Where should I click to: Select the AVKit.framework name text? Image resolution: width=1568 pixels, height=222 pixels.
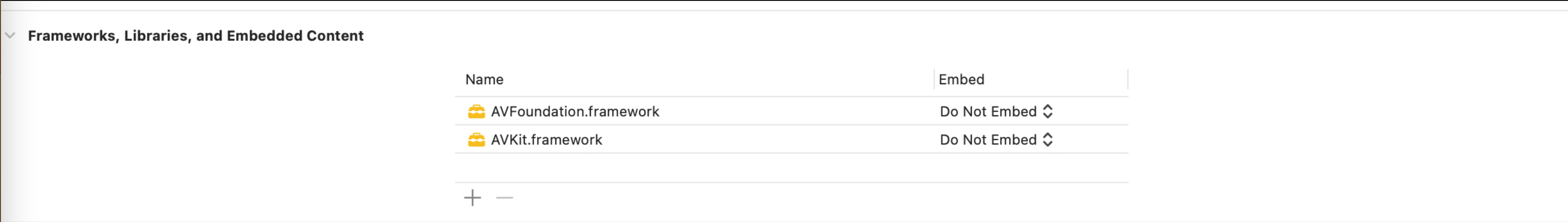tap(546, 140)
